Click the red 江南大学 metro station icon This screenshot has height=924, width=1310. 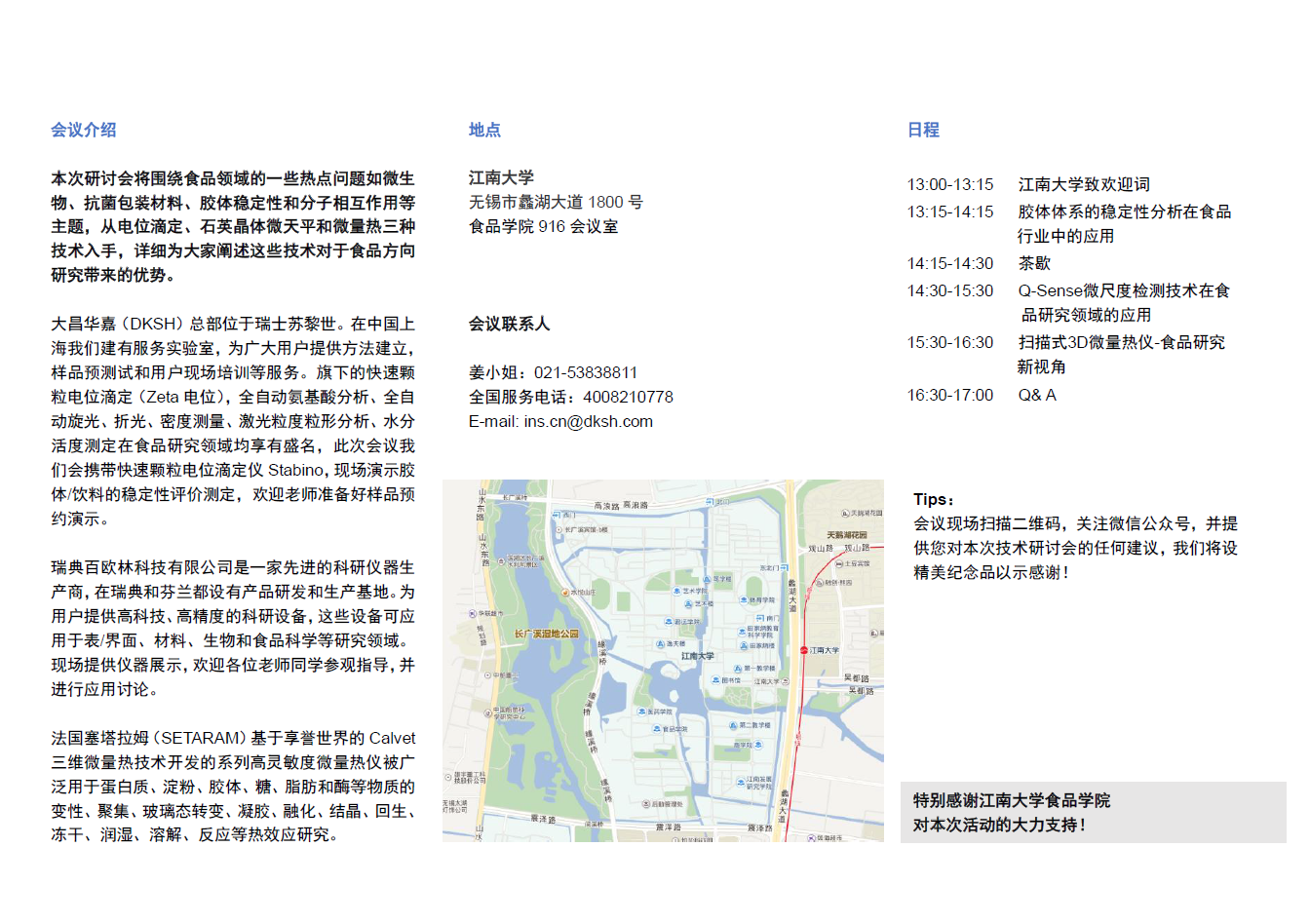coord(803,650)
